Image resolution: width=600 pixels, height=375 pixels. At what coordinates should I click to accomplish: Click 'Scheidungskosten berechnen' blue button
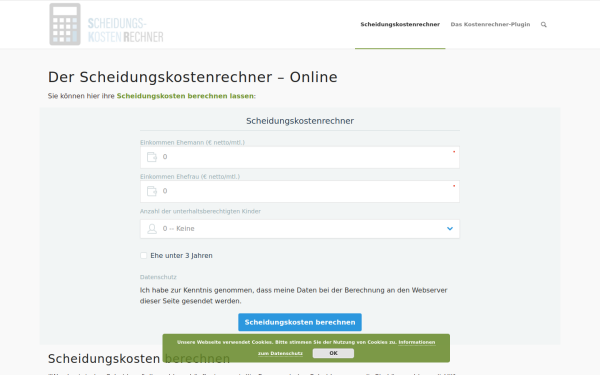(300, 322)
